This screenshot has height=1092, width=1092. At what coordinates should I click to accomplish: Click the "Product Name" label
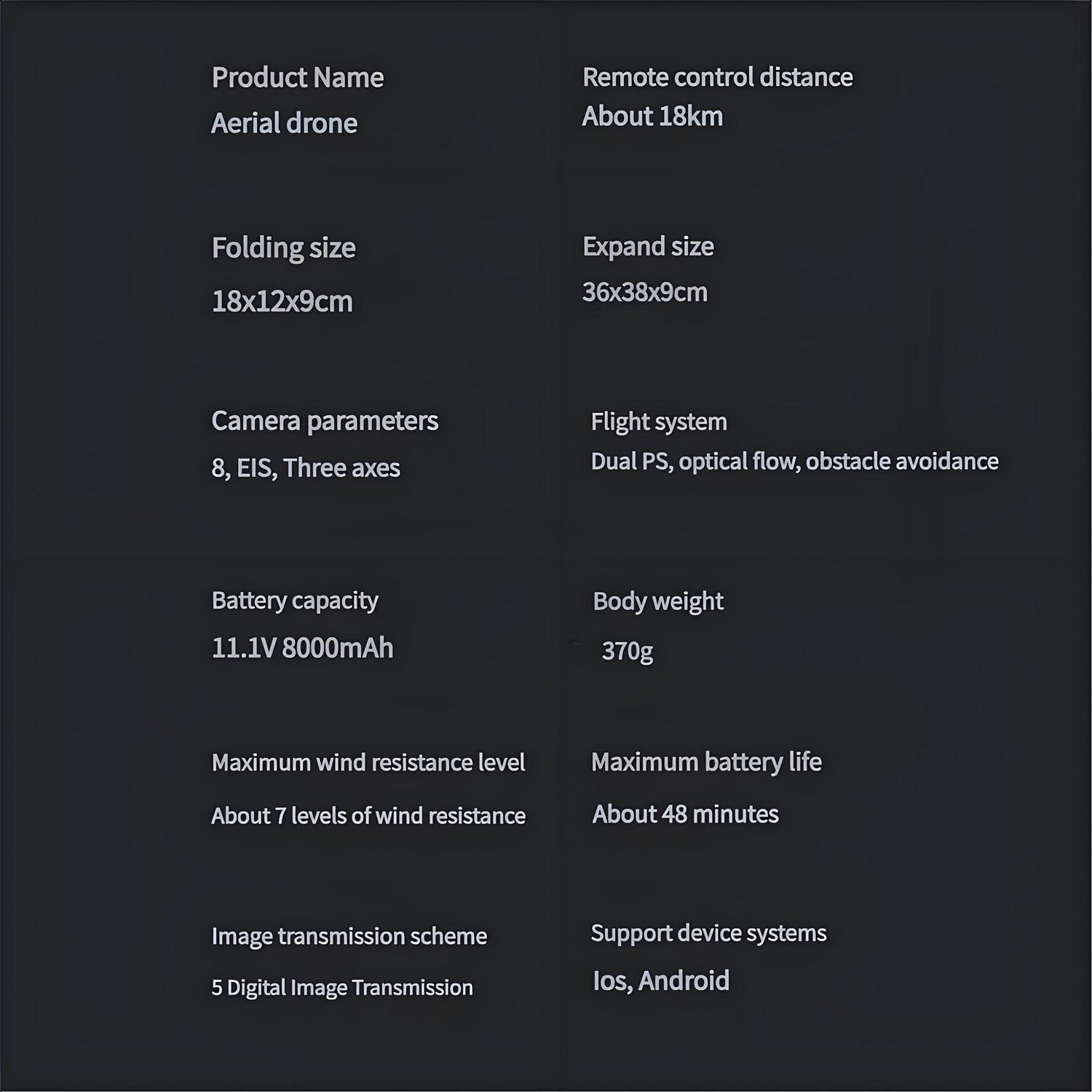click(297, 78)
